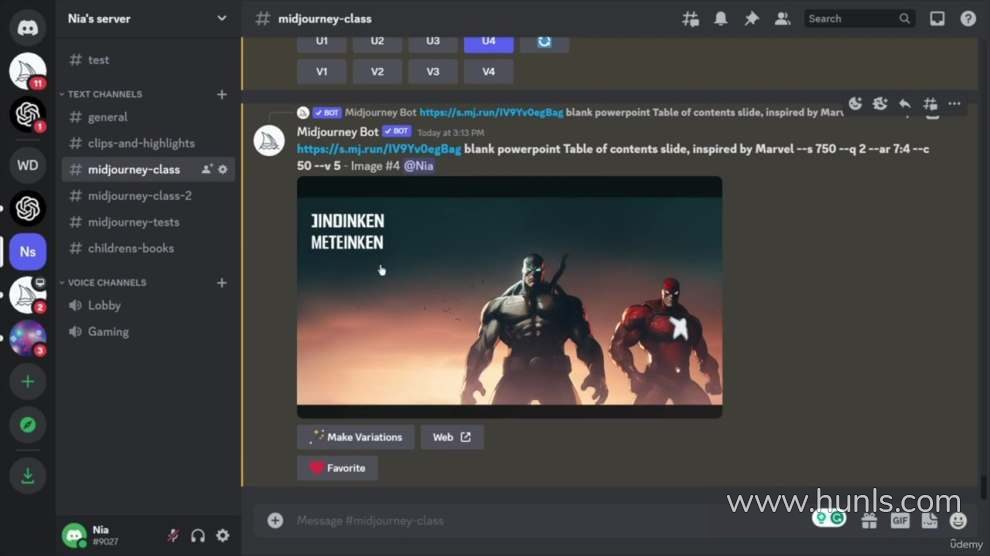Open Discord home direct messages
This screenshot has width=990, height=556.
[27, 27]
